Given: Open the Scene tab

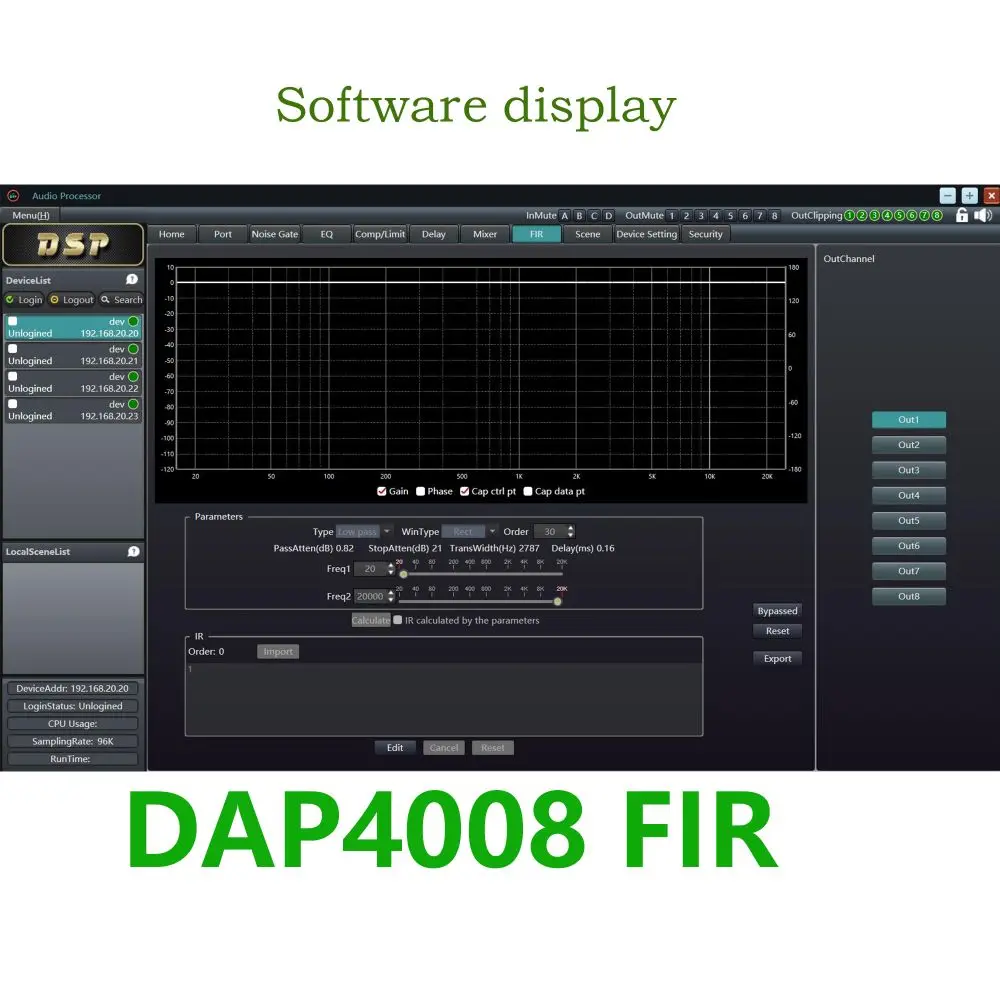Looking at the screenshot, I should pos(587,234).
